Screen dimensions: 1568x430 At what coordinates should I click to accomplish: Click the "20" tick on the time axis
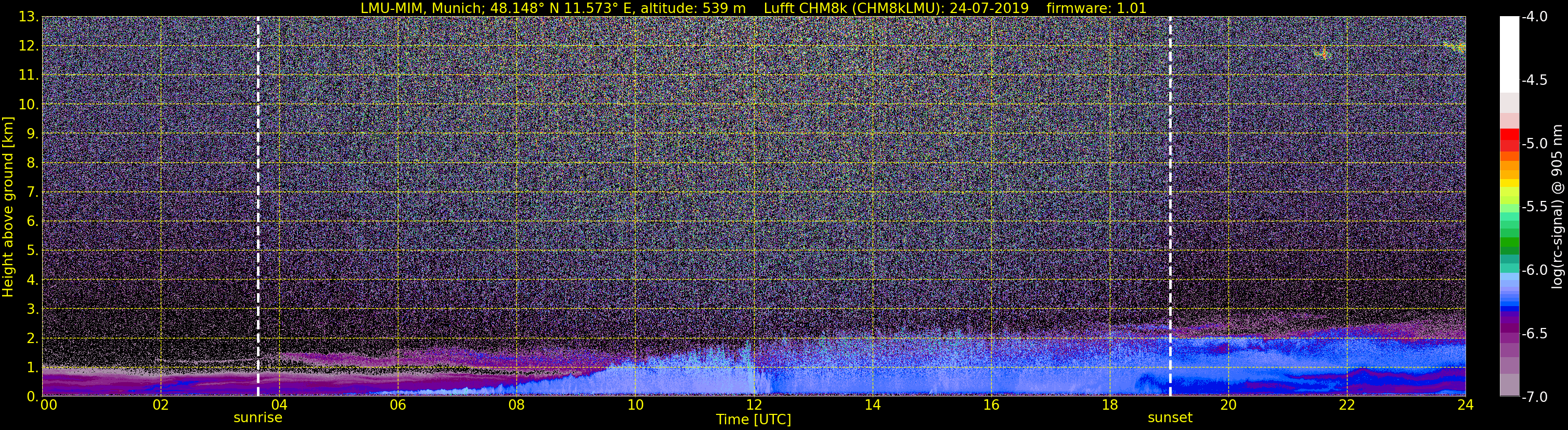coord(1228,405)
